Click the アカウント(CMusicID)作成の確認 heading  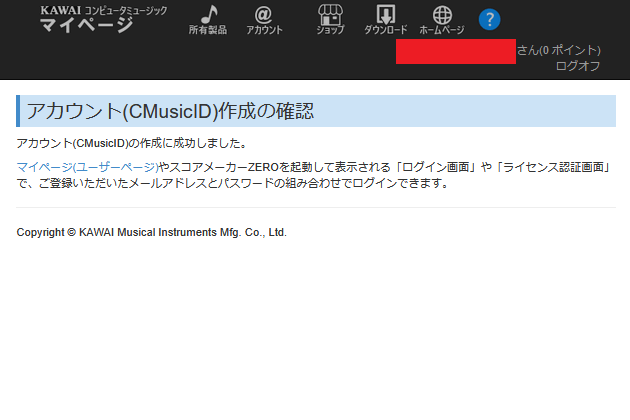click(x=171, y=111)
